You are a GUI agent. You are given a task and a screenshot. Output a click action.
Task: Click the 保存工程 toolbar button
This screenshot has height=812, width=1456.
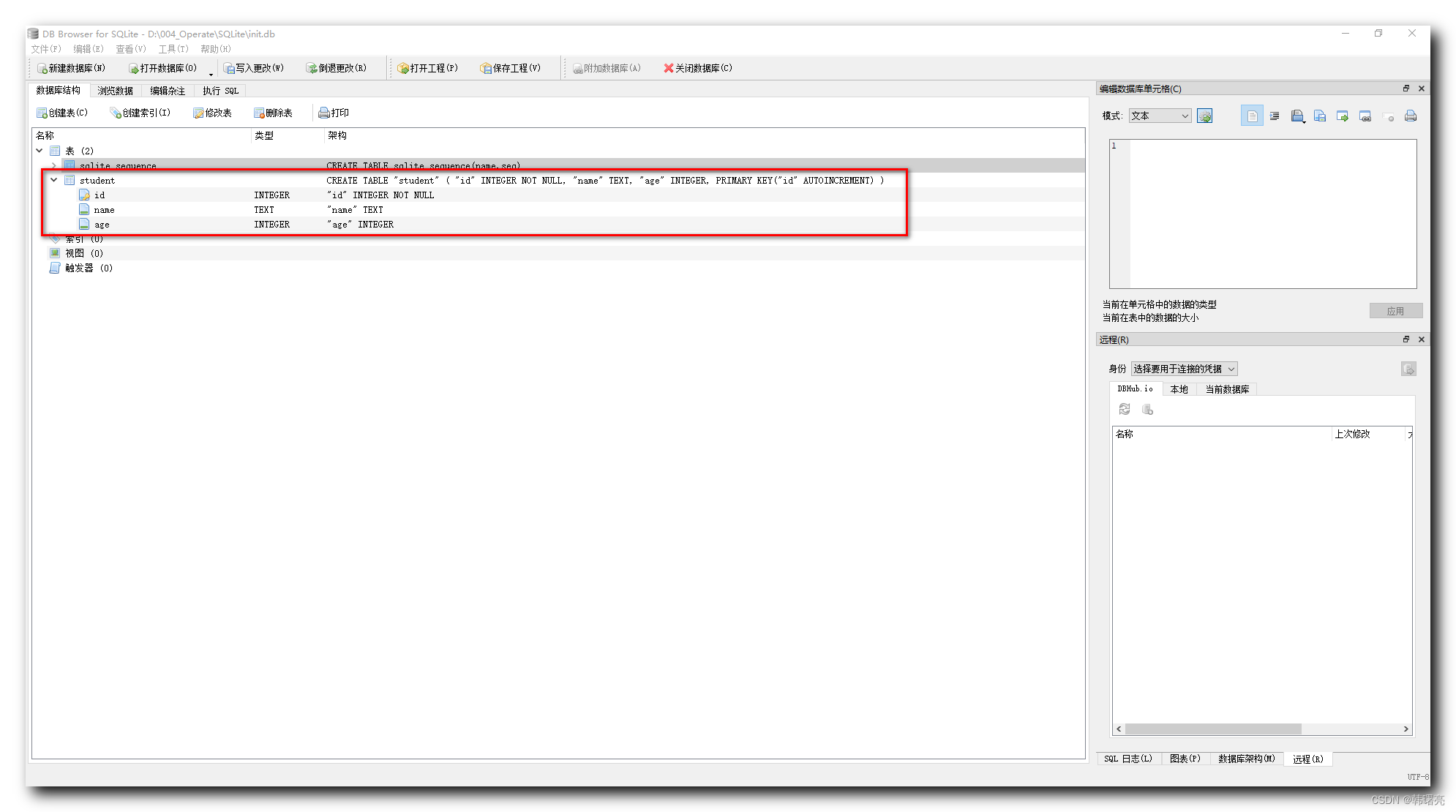(511, 68)
